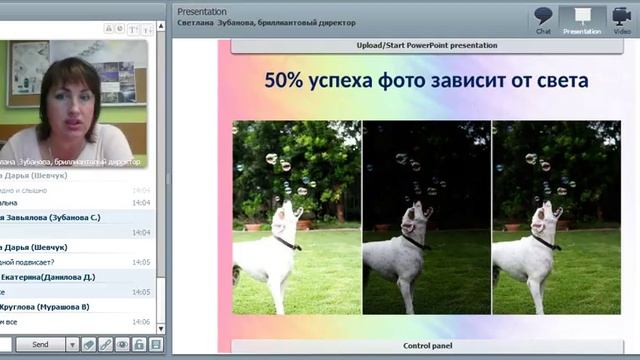The width and height of the screenshot is (640, 360).
Task: Click the rightmost icon above the video
Action: point(148,29)
